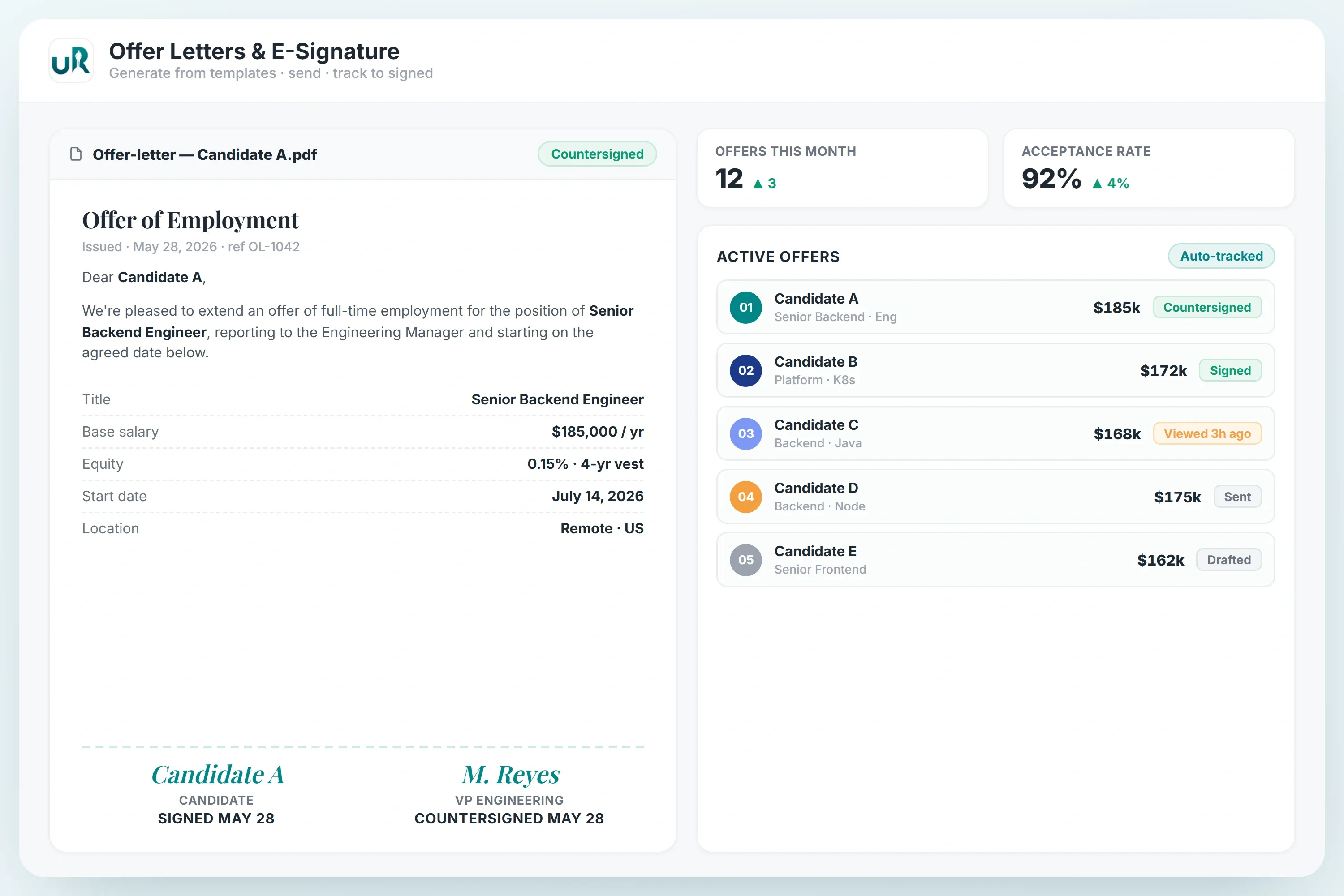The image size is (1344, 896).
Task: Click Drafted status on Candidate E row
Action: tap(1228, 560)
